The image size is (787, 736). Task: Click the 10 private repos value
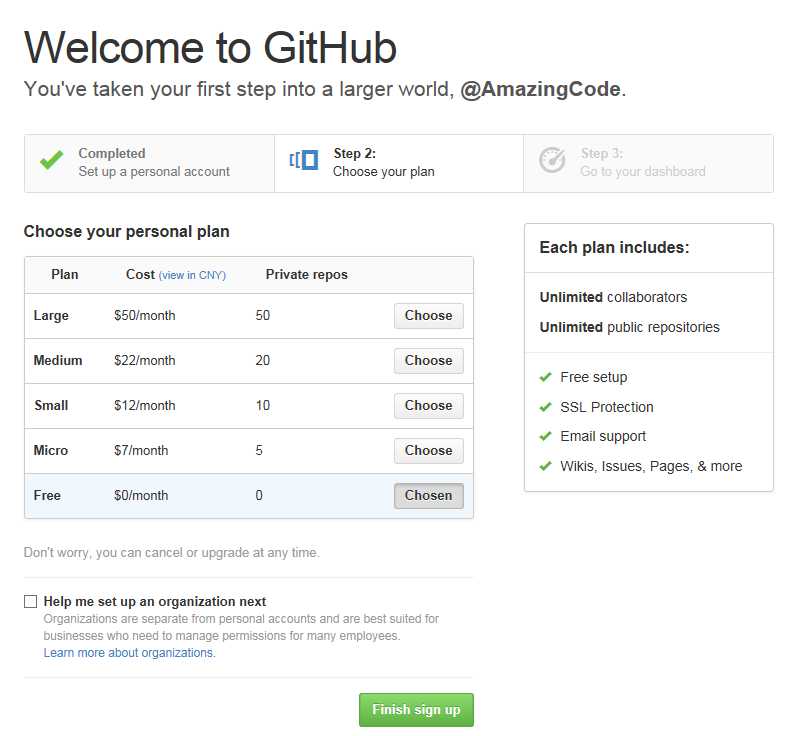click(x=263, y=405)
